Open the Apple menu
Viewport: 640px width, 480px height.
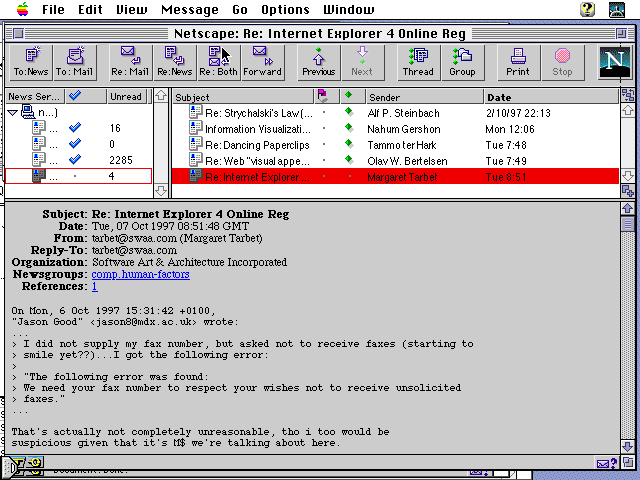pyautogui.click(x=22, y=9)
